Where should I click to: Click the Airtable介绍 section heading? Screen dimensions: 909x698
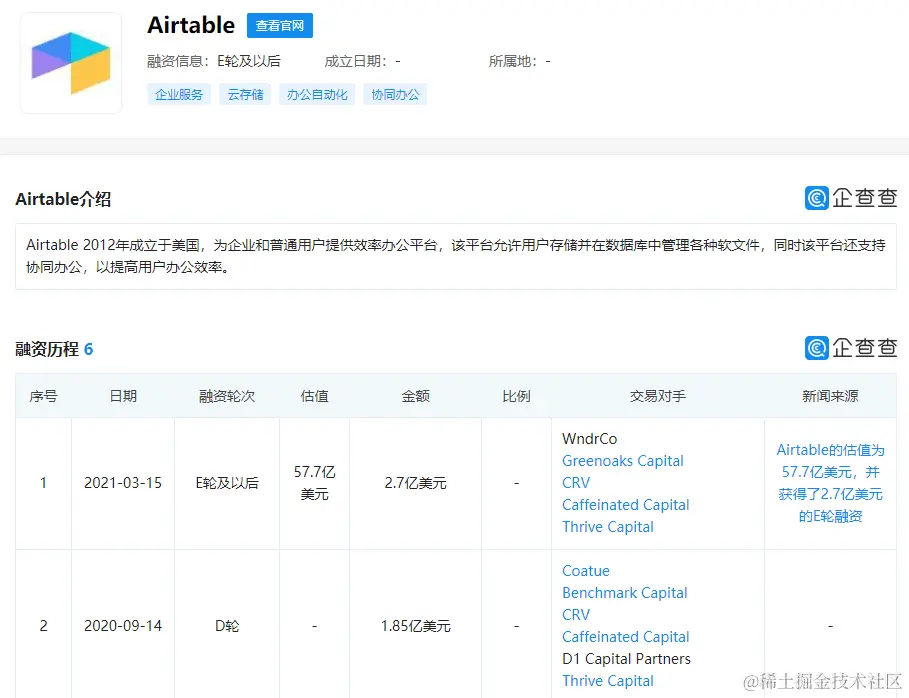coord(63,199)
